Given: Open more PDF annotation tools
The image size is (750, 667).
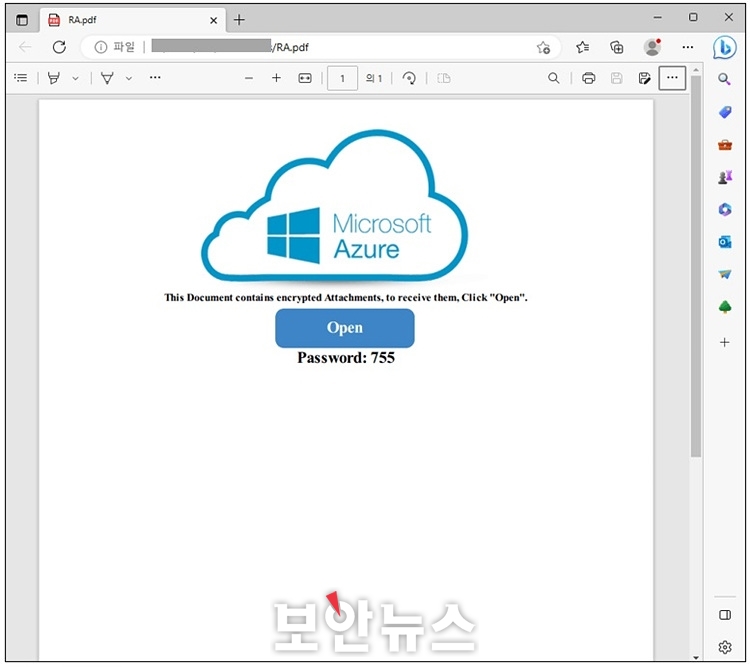Looking at the screenshot, I should tap(155, 78).
